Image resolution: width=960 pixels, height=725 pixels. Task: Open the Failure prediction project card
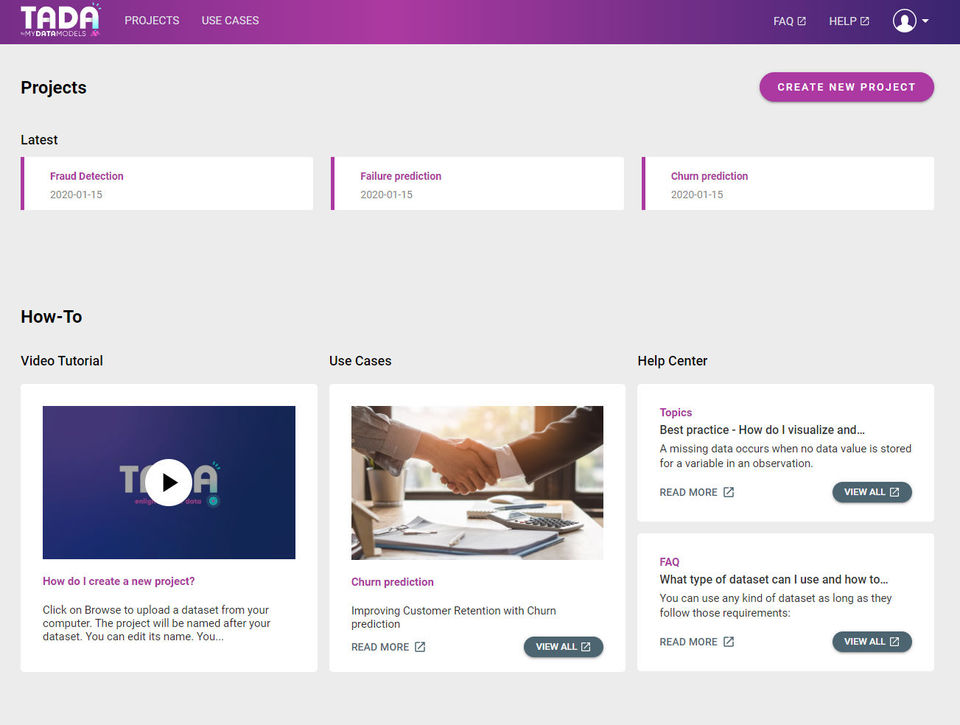pos(478,184)
